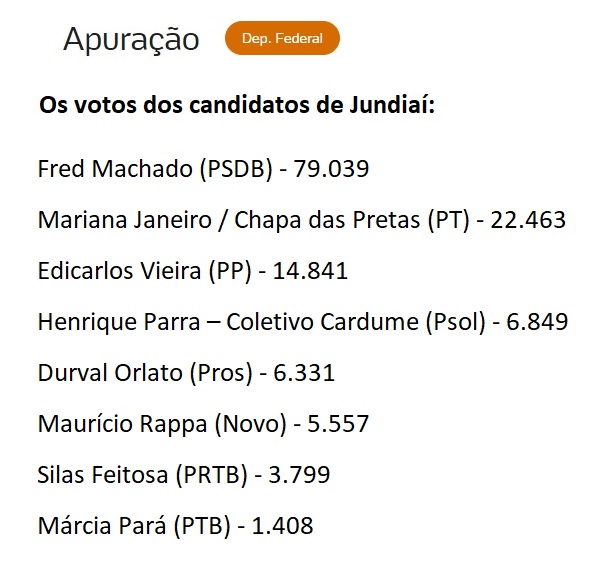
Task: Click the Fred Machado (PSDB) name
Action: pyautogui.click(x=155, y=169)
